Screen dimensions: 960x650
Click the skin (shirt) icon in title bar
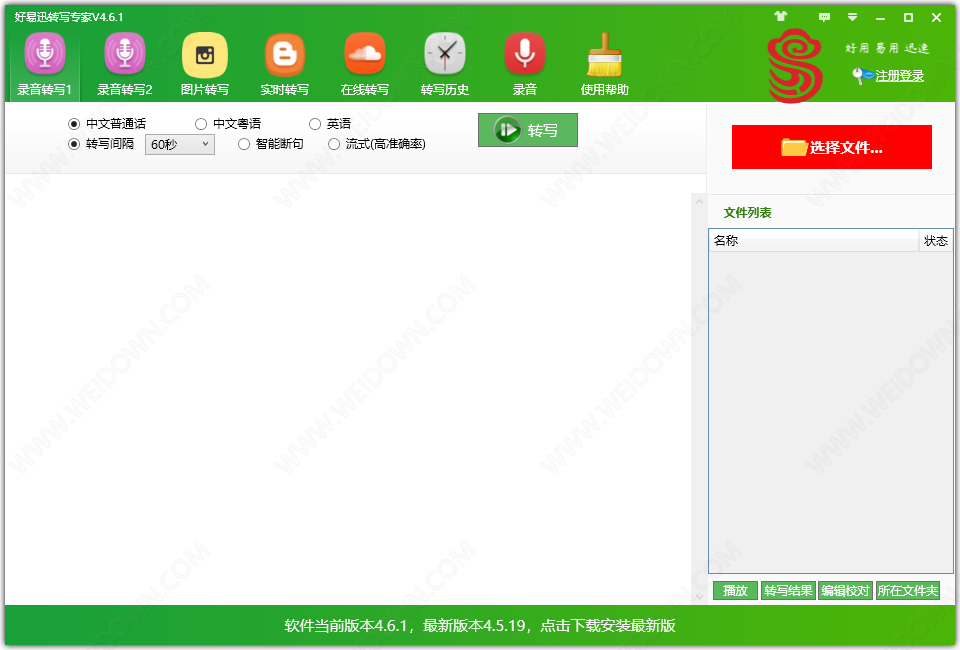pos(781,17)
